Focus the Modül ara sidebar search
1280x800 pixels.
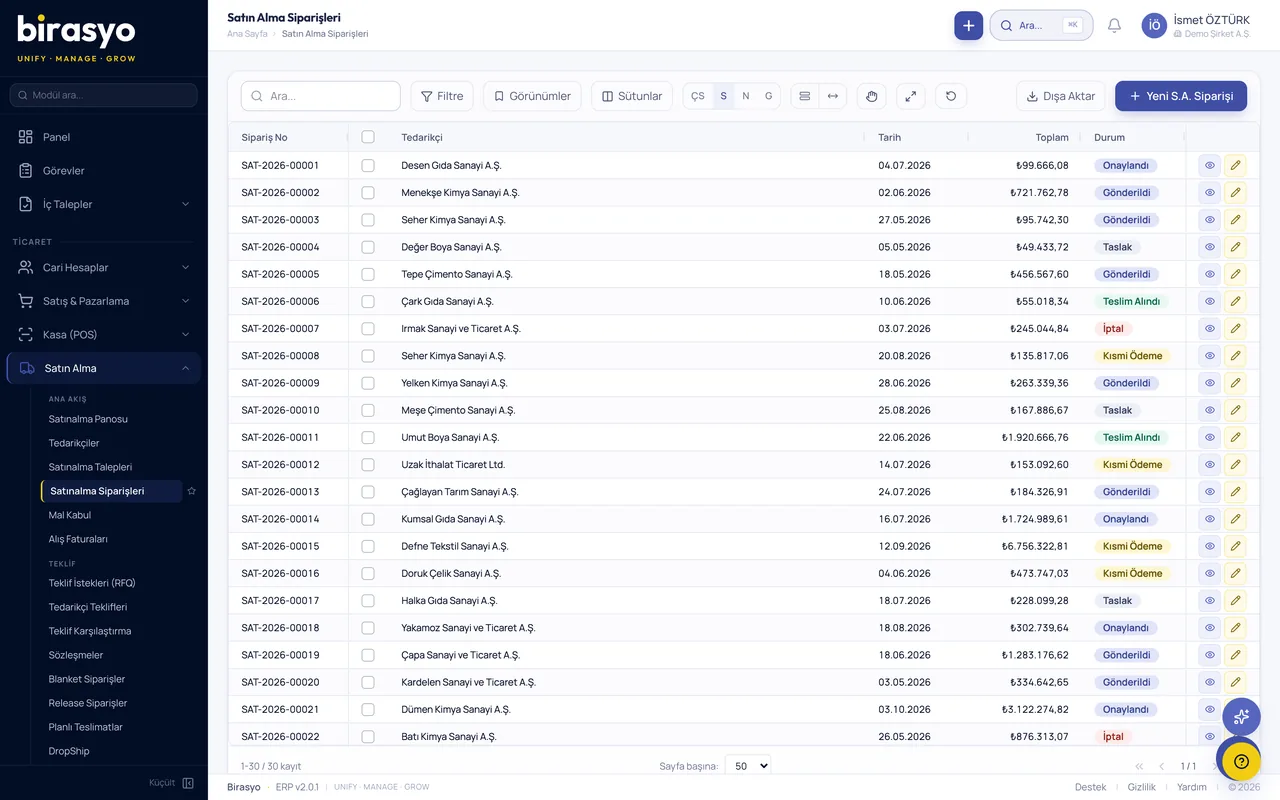pos(104,95)
